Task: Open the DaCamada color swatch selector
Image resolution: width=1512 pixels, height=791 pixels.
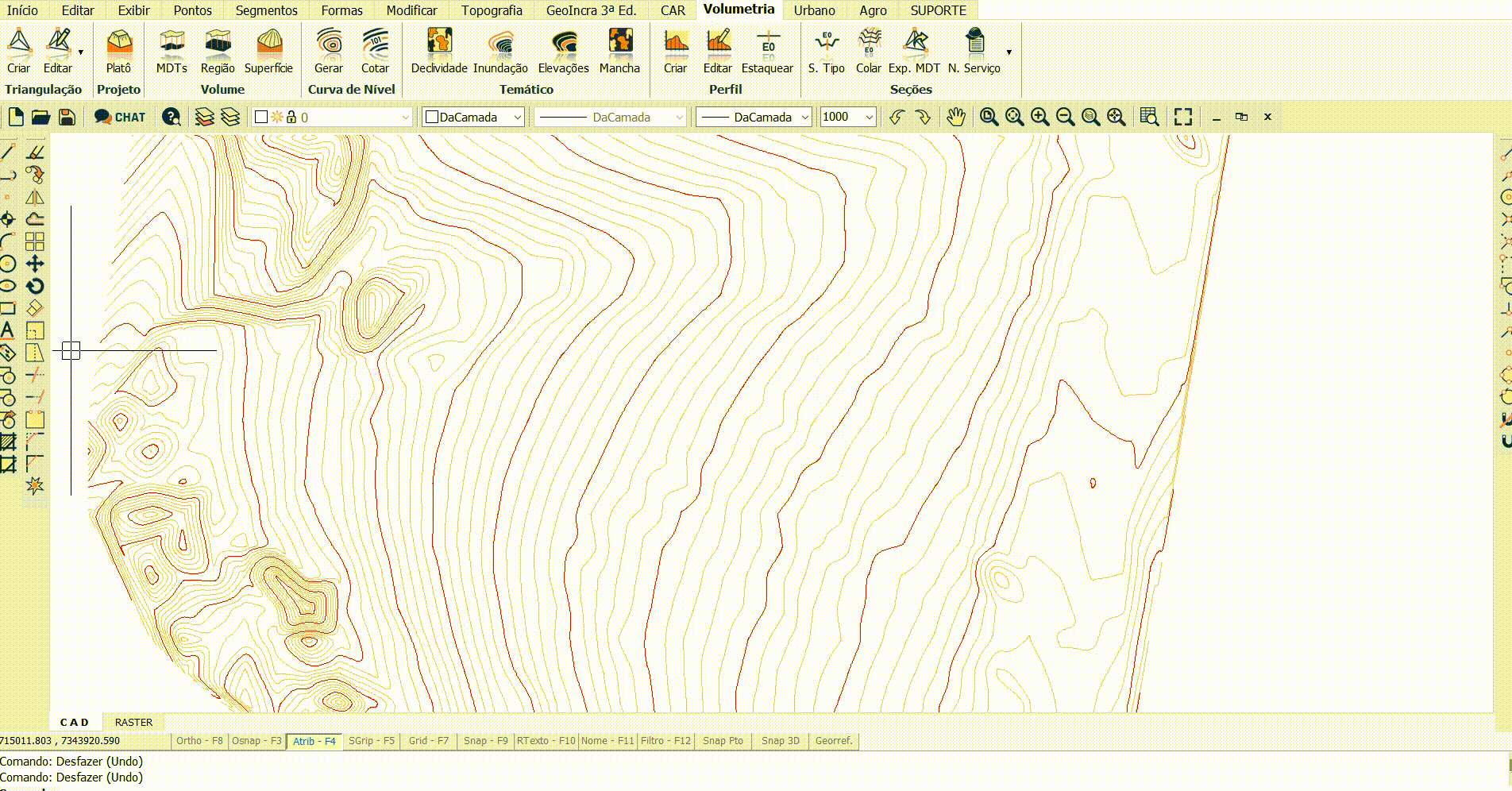Action: pyautogui.click(x=473, y=118)
